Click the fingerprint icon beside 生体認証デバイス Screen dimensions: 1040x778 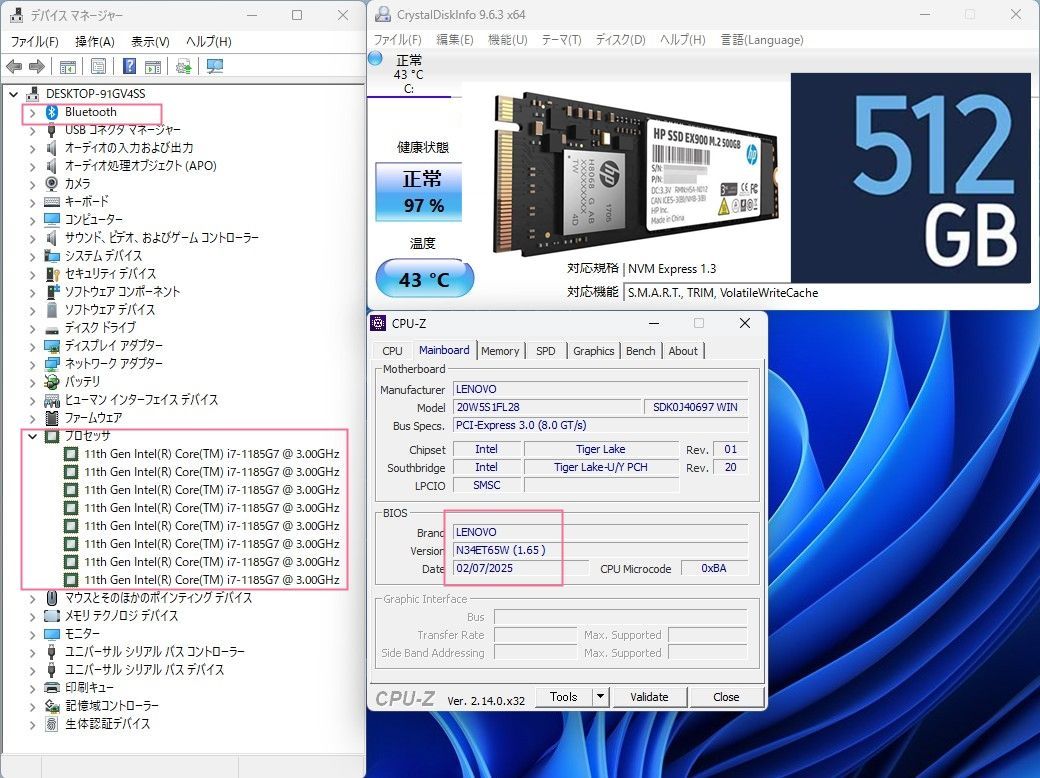(52, 724)
